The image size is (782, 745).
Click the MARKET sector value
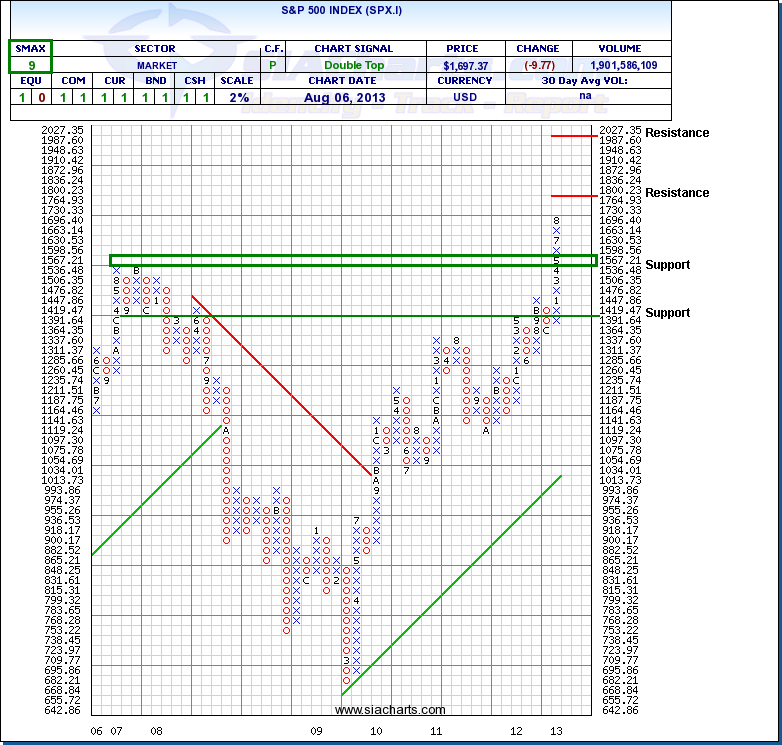tap(155, 64)
